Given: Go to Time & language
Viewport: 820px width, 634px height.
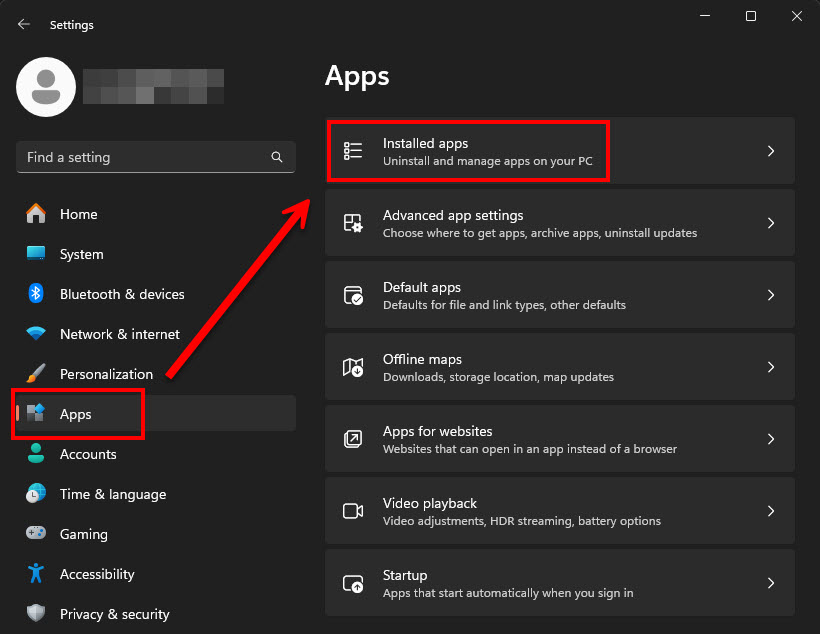Looking at the screenshot, I should pyautogui.click(x=156, y=494).
